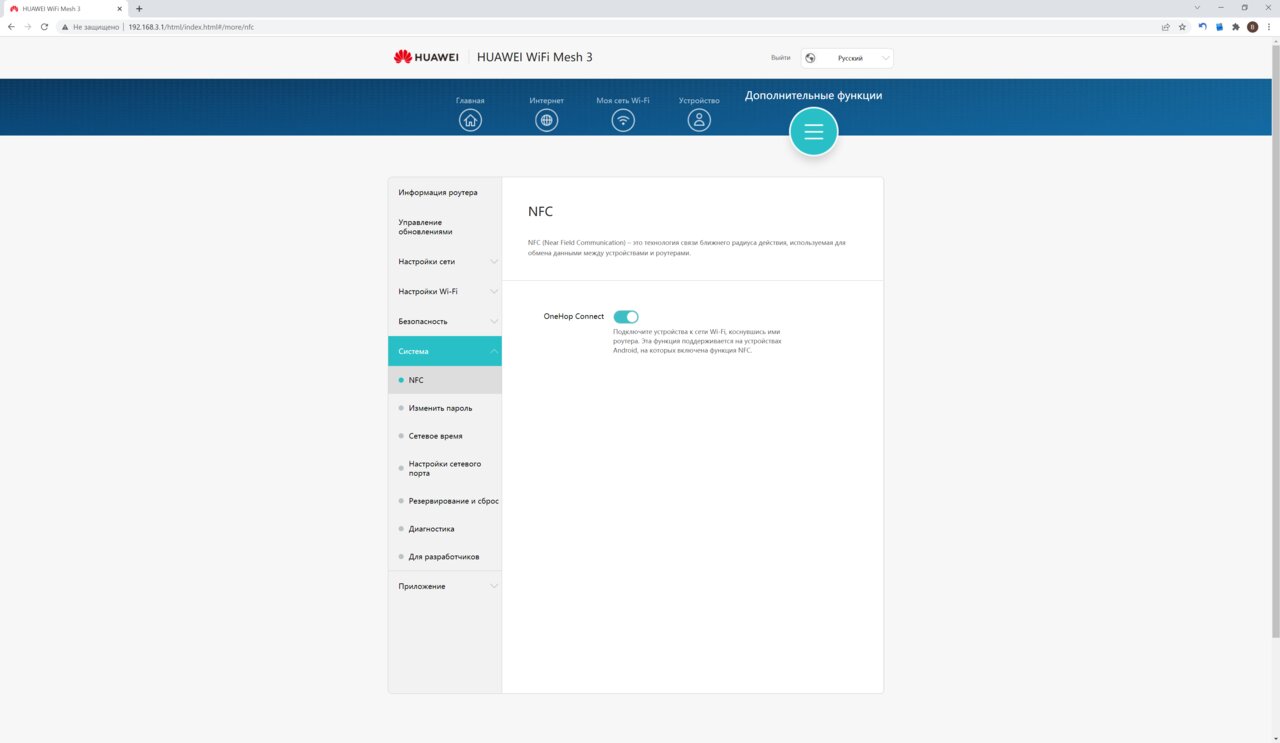Share this page from the address bar
The height and width of the screenshot is (743, 1280).
pyautogui.click(x=1166, y=27)
